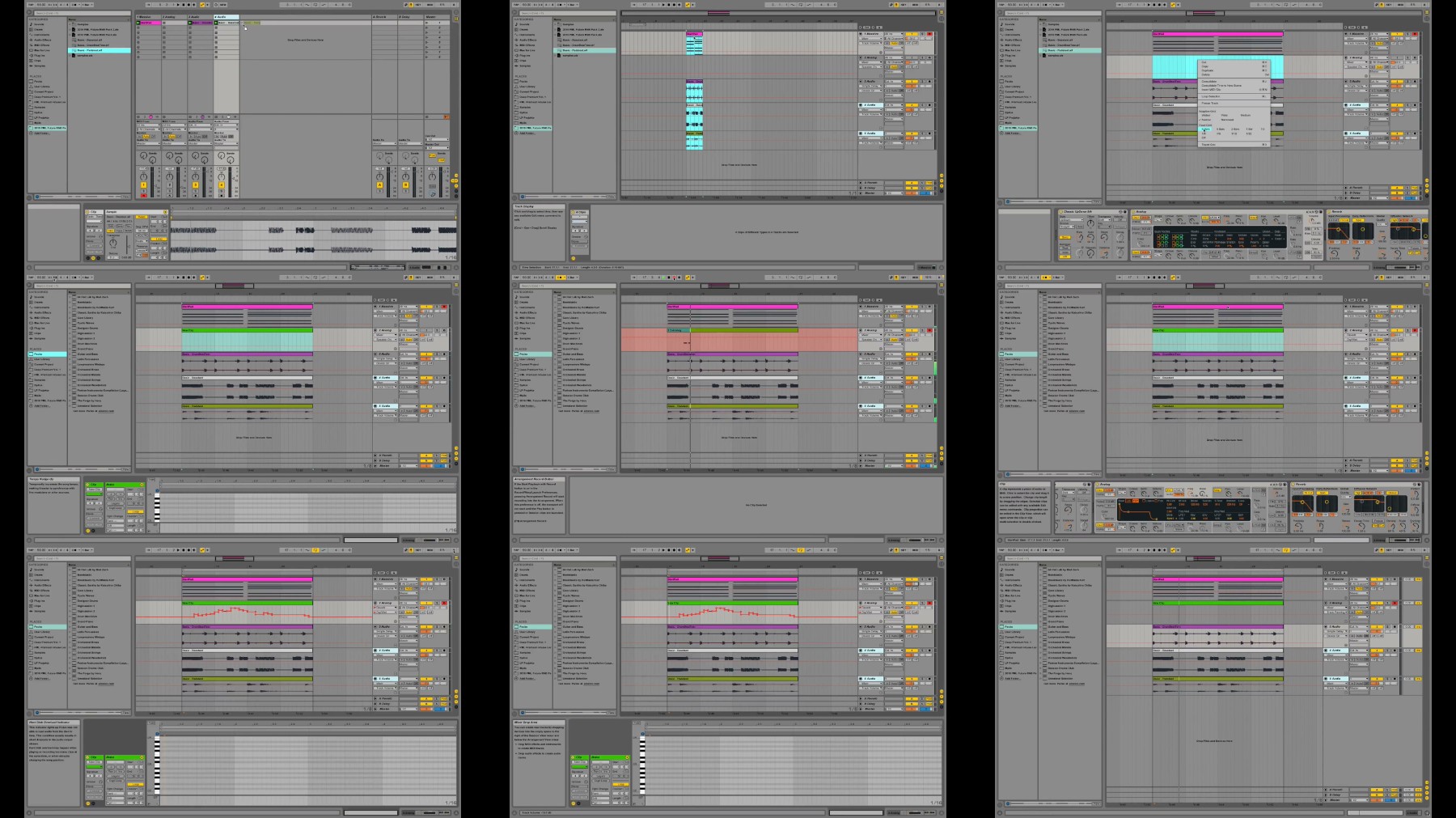Image resolution: width=1456 pixels, height=818 pixels.
Task: Disarm the red-highlighted 2 Analog track while recording
Action: point(929,330)
